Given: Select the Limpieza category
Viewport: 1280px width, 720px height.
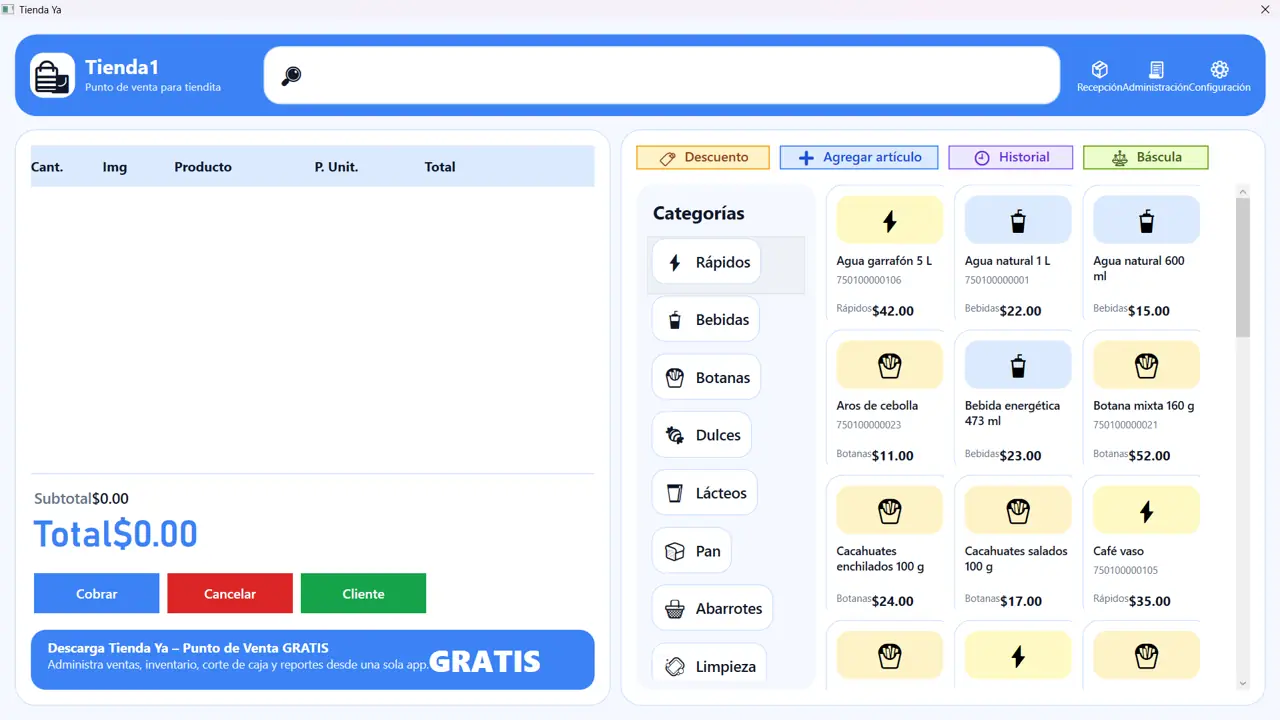Looking at the screenshot, I should click(709, 666).
